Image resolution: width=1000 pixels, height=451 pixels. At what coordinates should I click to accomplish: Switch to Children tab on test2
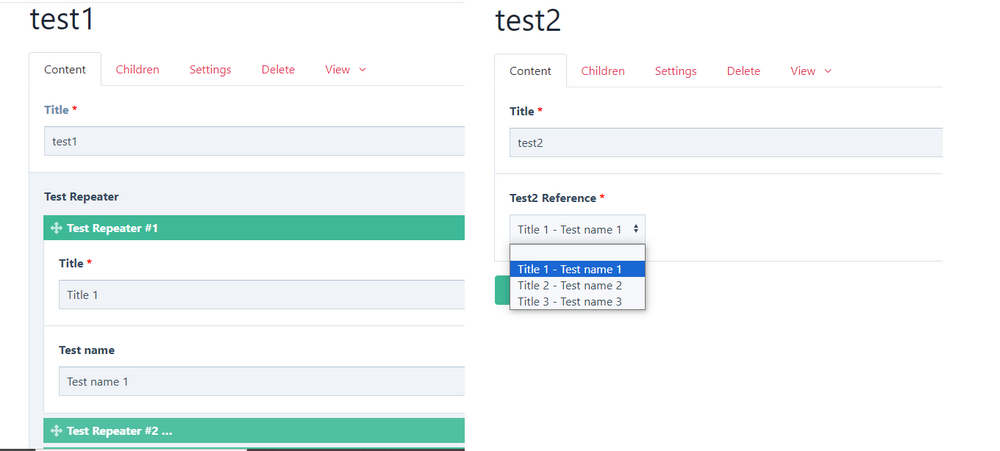603,71
